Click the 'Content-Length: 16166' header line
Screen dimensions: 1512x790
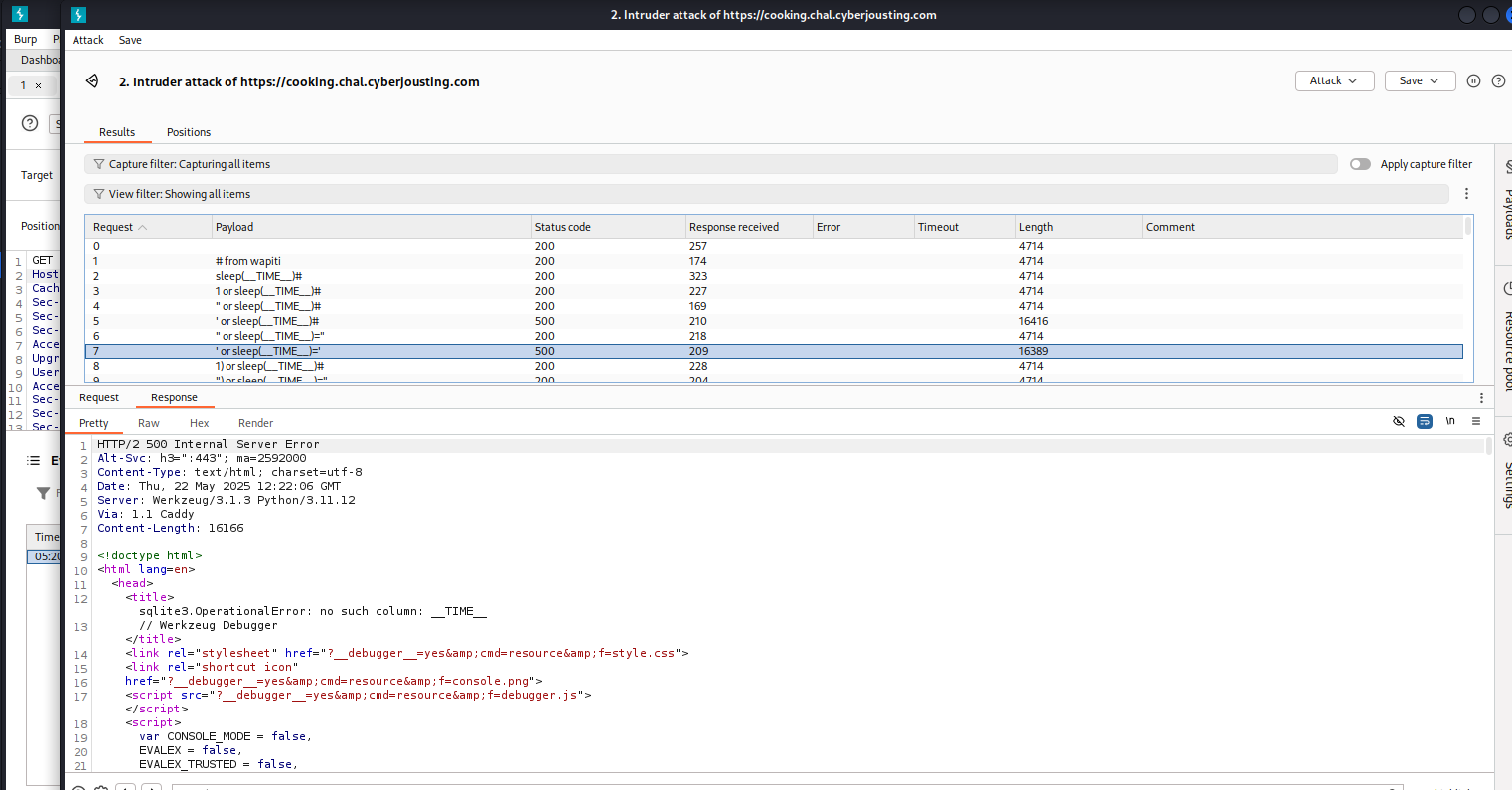click(171, 528)
